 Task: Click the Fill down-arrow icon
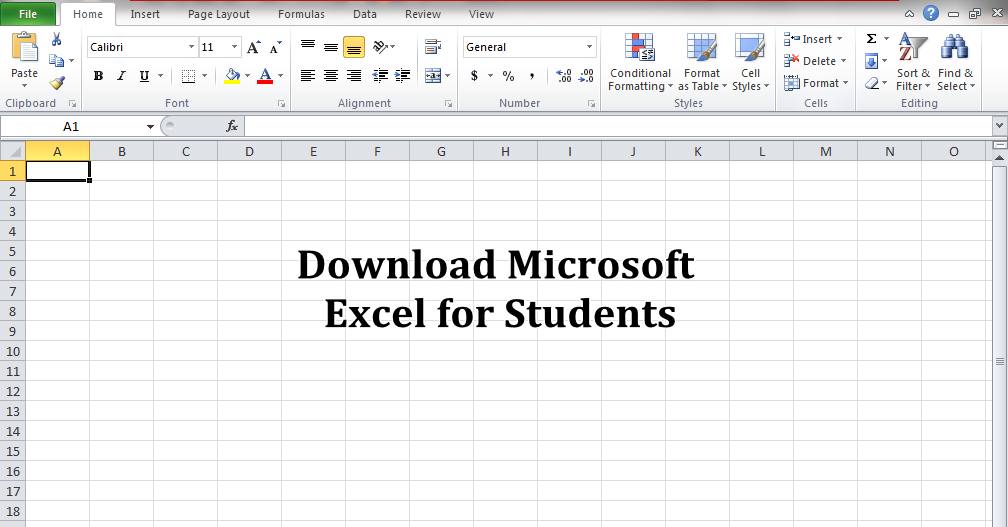point(872,62)
